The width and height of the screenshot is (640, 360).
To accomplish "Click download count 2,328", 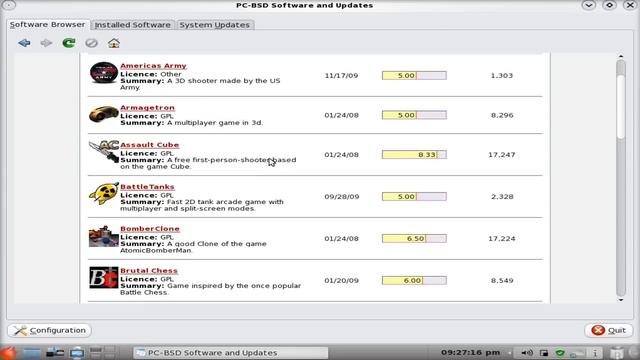I will click(x=502, y=197).
